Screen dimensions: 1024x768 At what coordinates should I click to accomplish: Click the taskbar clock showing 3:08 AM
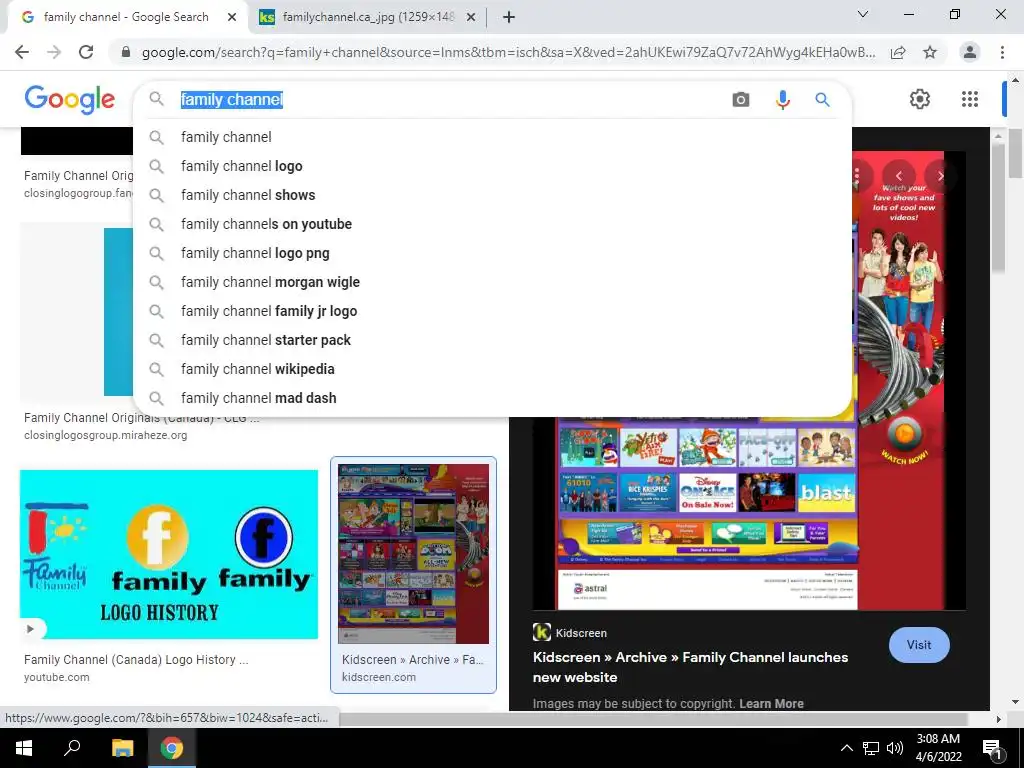(938, 748)
